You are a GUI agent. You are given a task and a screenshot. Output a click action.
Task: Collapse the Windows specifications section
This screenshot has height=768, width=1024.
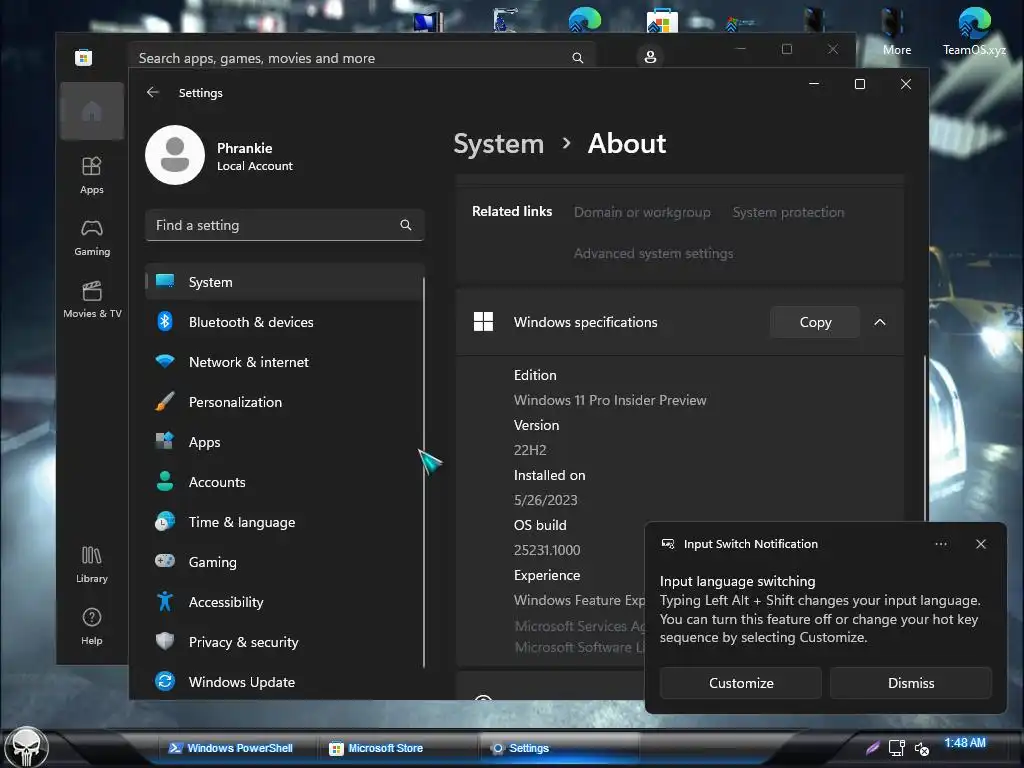coord(880,322)
